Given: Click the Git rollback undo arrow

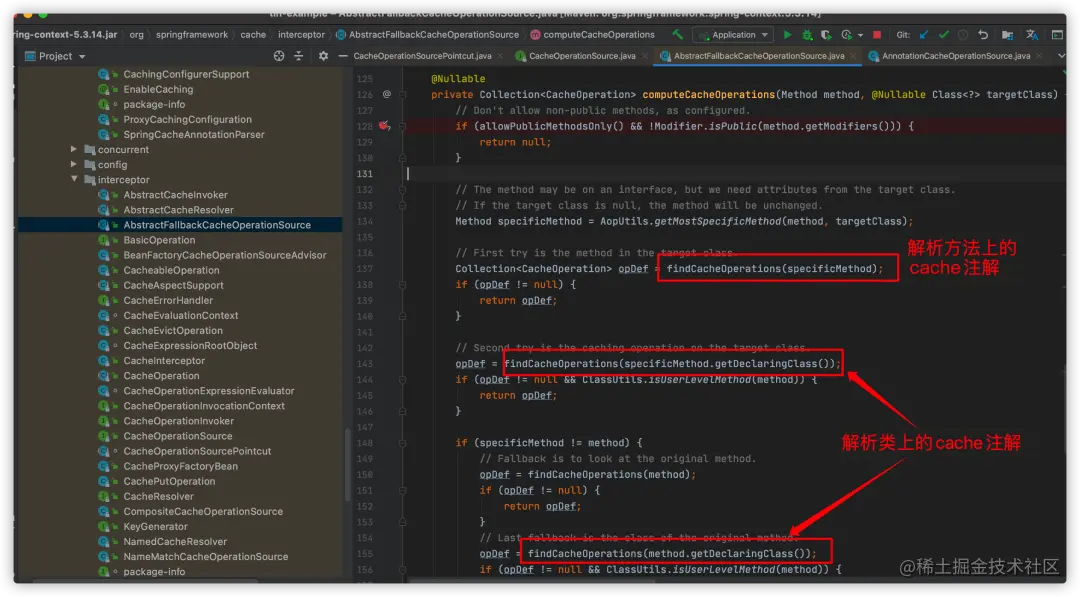Looking at the screenshot, I should (983, 34).
